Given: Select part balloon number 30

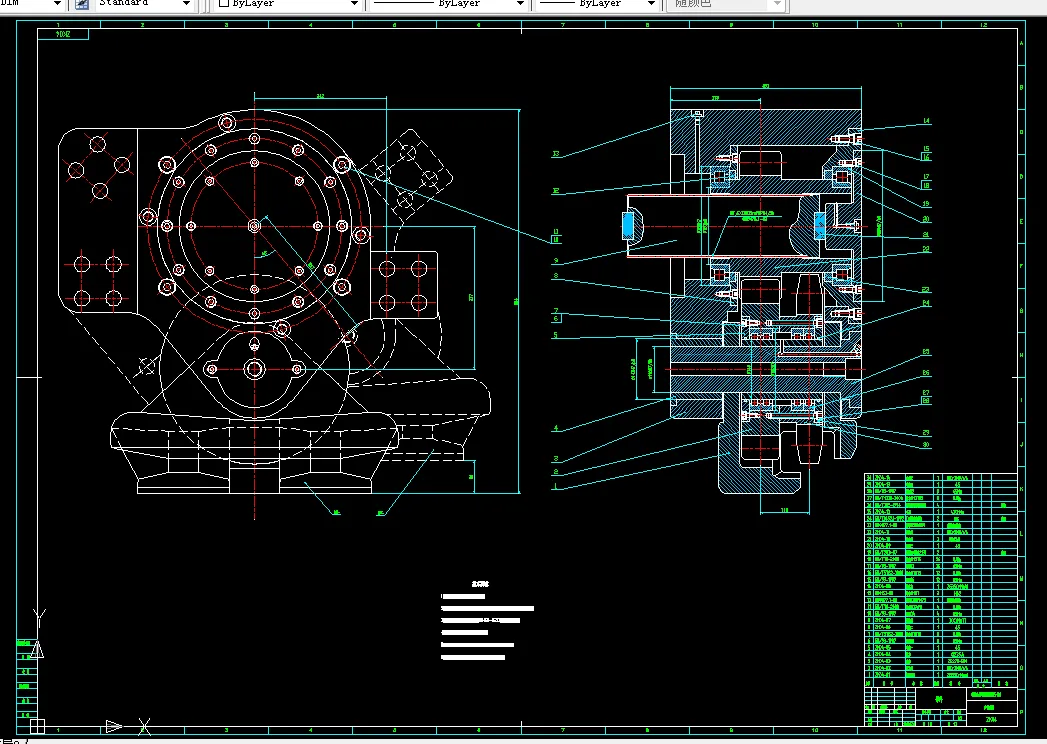Looking at the screenshot, I should pyautogui.click(x=926, y=444).
